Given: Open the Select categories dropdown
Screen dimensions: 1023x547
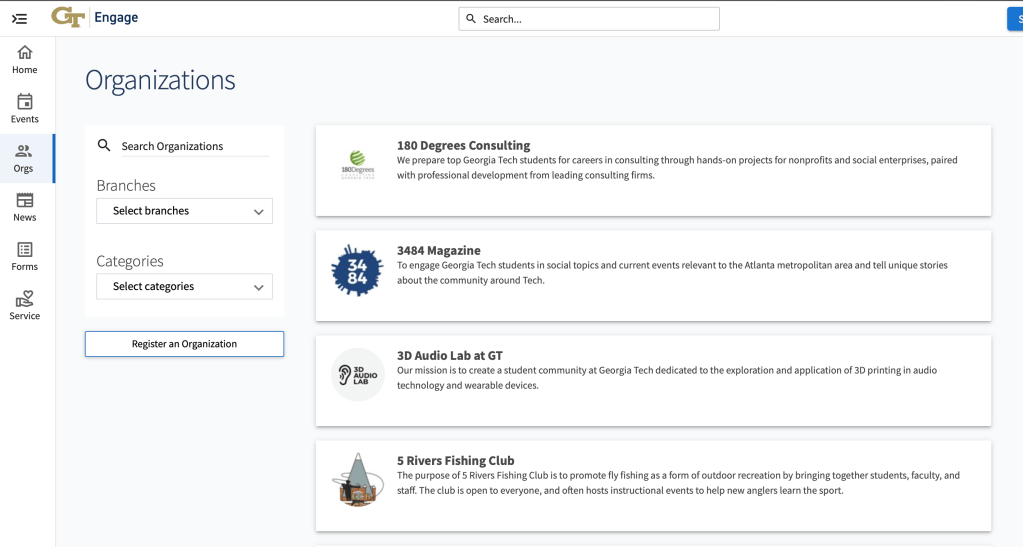Looking at the screenshot, I should pos(185,287).
